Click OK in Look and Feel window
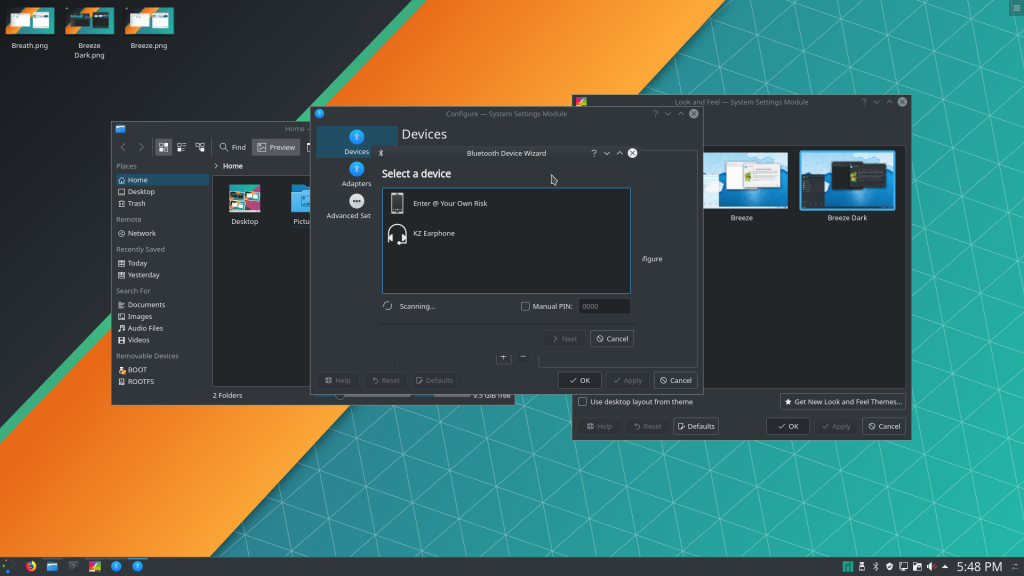 [788, 426]
